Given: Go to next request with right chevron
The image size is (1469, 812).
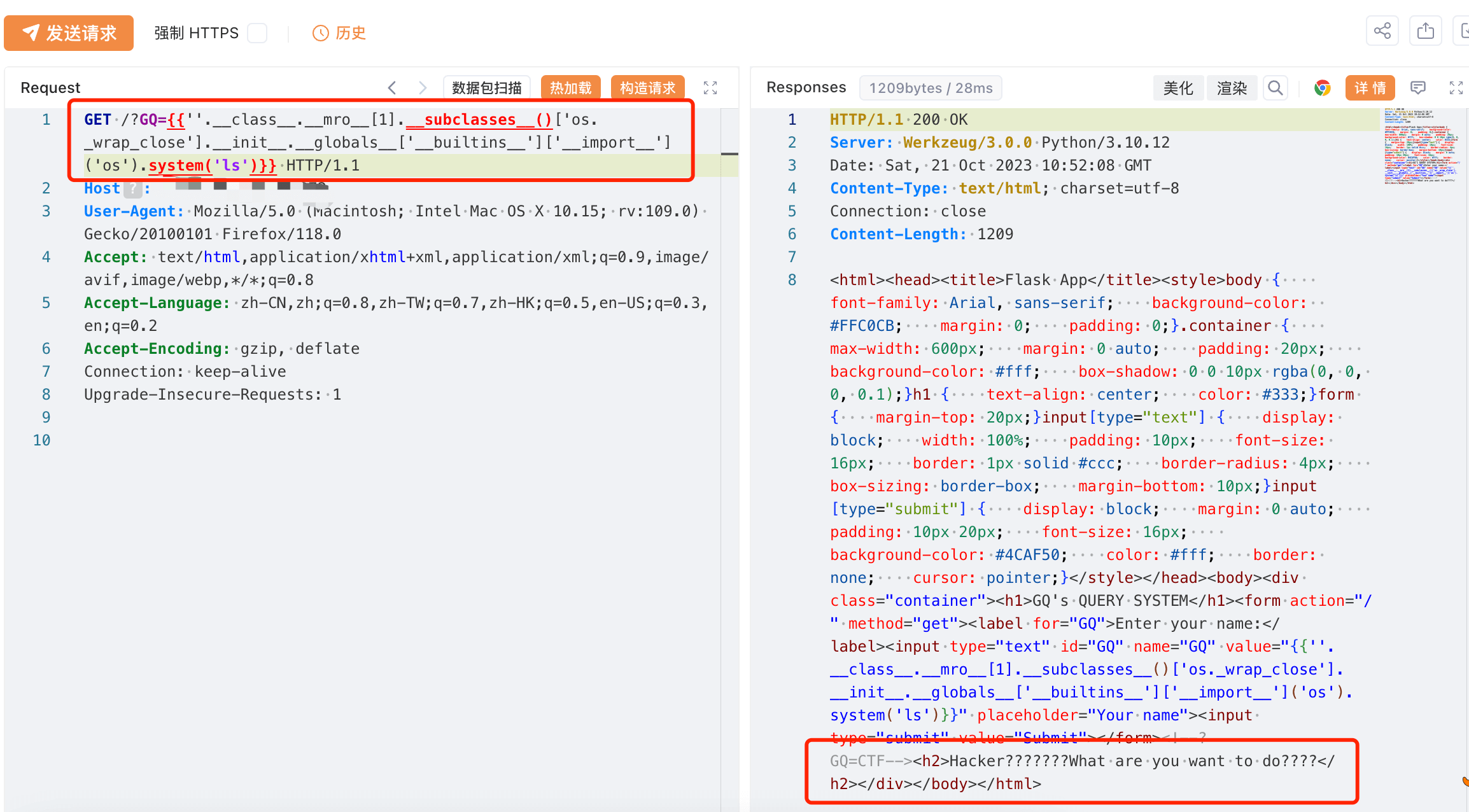Looking at the screenshot, I should click(423, 88).
